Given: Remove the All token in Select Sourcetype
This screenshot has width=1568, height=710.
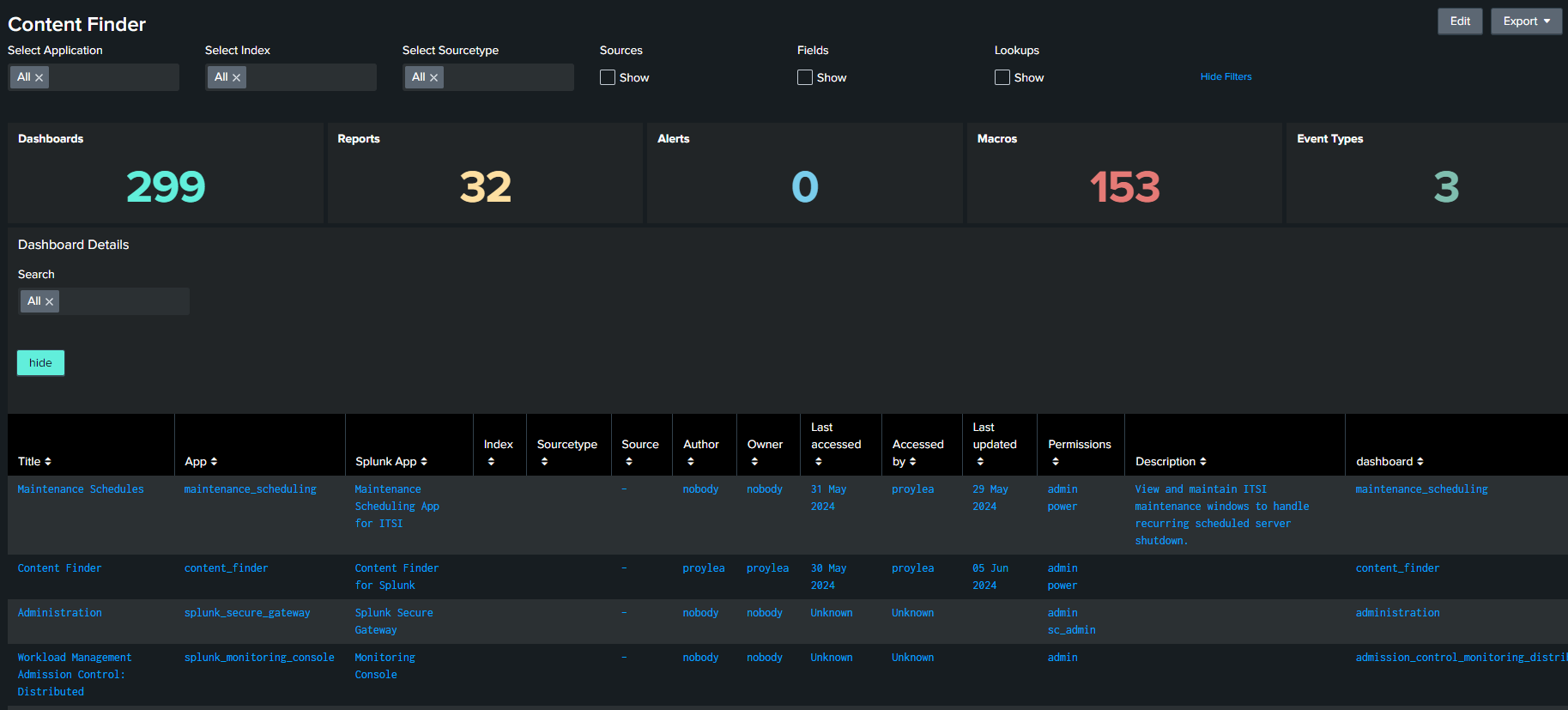Looking at the screenshot, I should click(433, 78).
